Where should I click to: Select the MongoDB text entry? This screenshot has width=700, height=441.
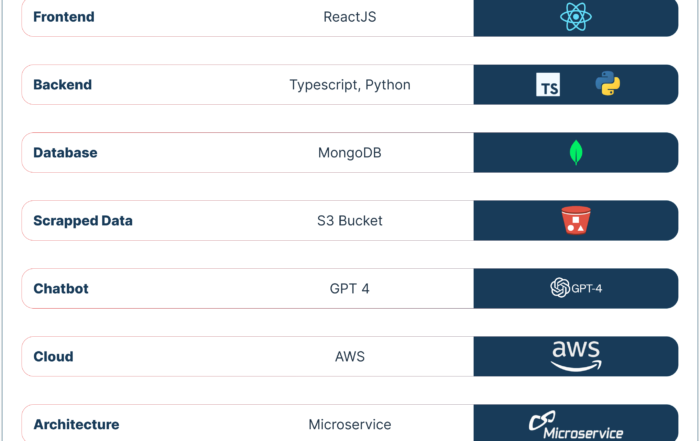tap(350, 153)
